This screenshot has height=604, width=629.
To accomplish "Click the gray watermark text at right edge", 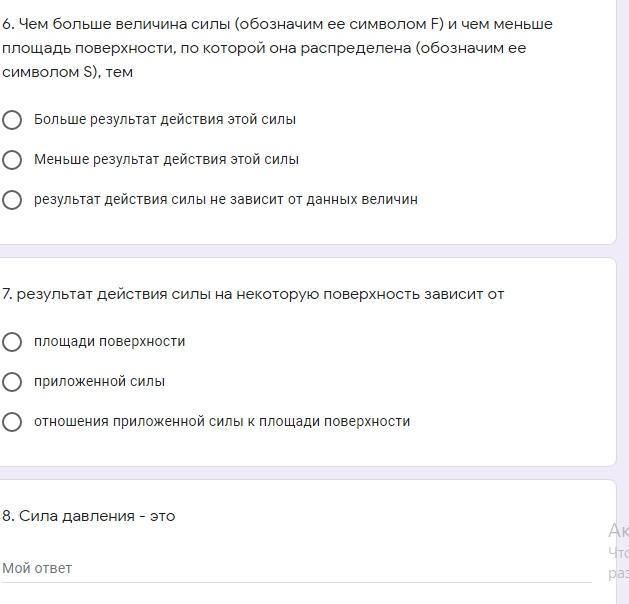I will point(617,549).
